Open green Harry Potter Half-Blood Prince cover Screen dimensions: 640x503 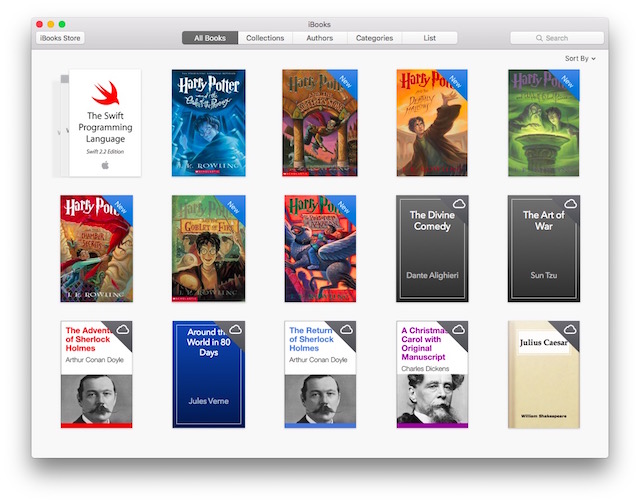[544, 123]
